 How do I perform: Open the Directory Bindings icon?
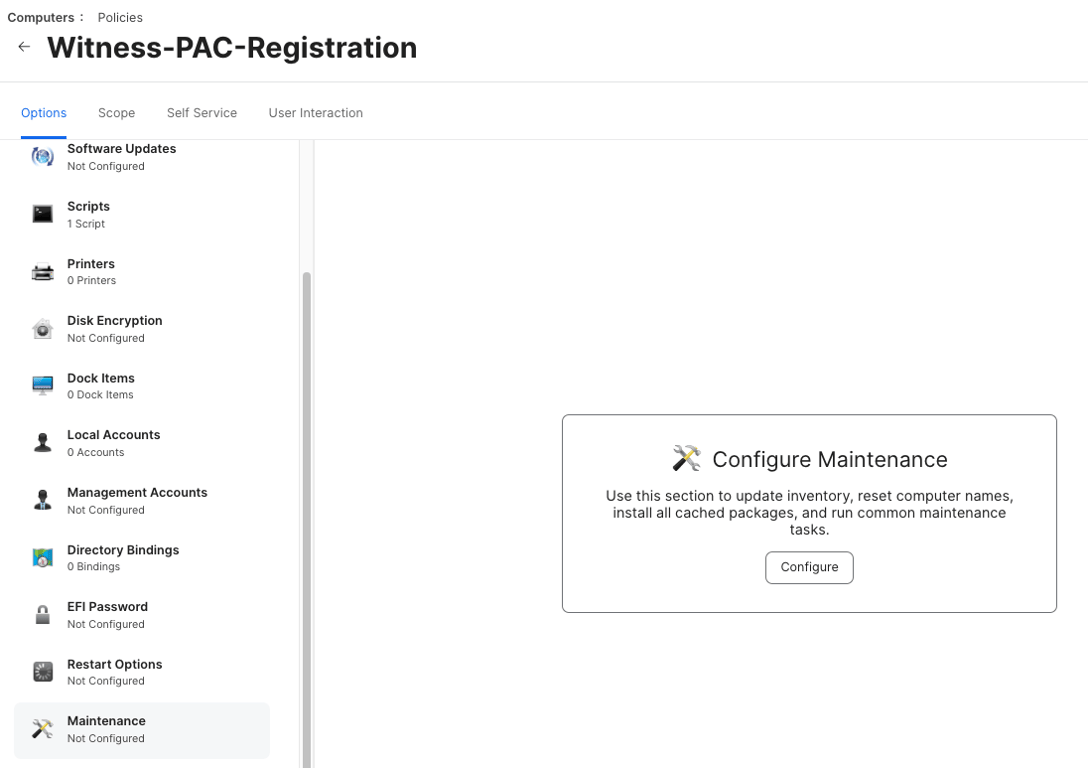pyautogui.click(x=42, y=558)
